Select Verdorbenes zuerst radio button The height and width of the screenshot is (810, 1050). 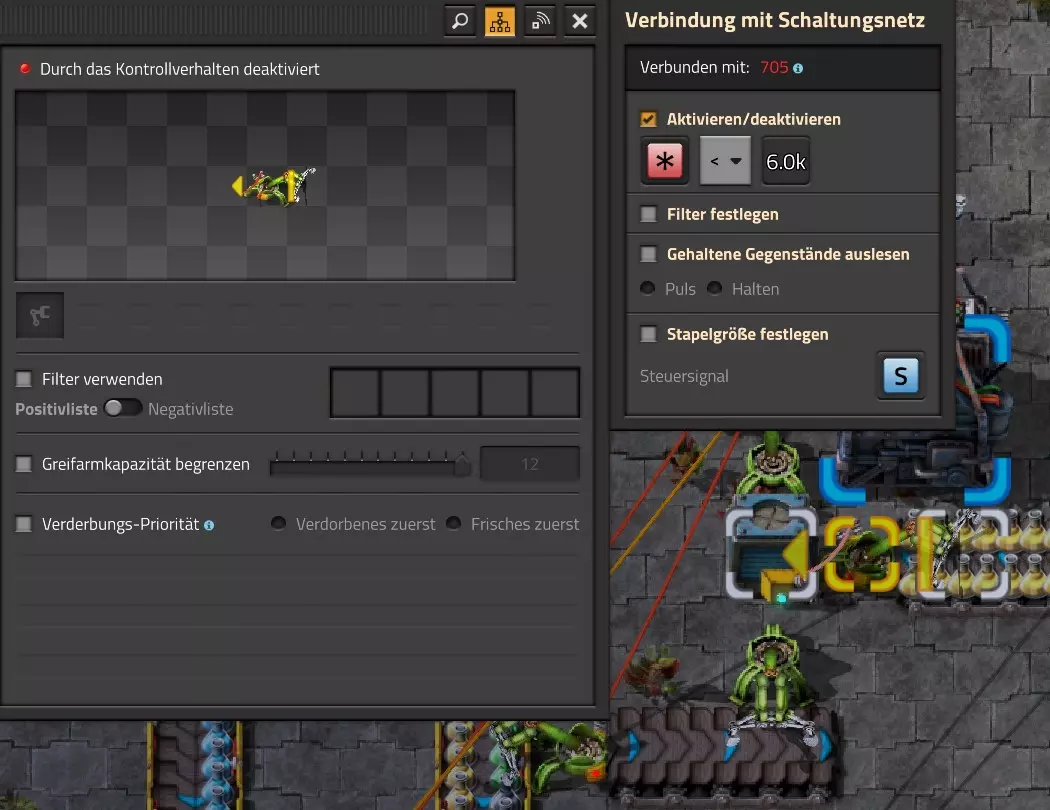(279, 523)
